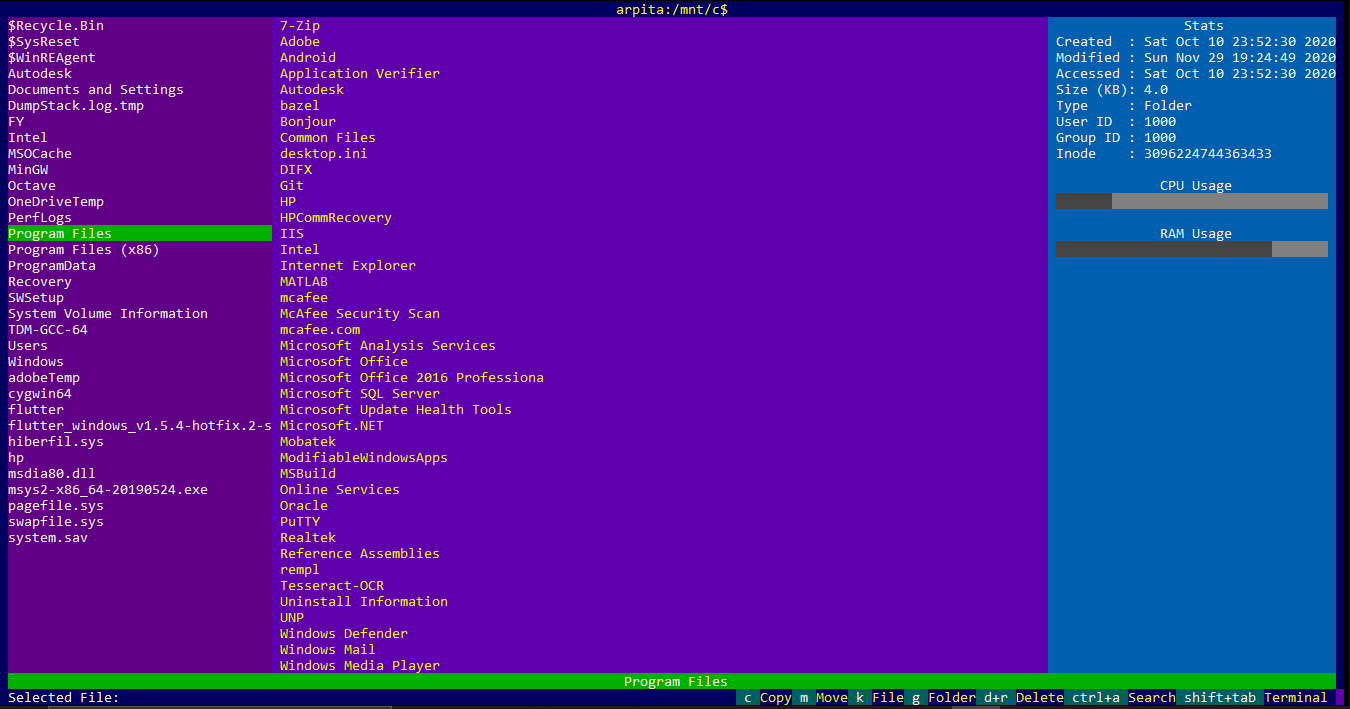This screenshot has height=709, width=1350.
Task: Click the Internet Explorer entry
Action: coord(348,265)
